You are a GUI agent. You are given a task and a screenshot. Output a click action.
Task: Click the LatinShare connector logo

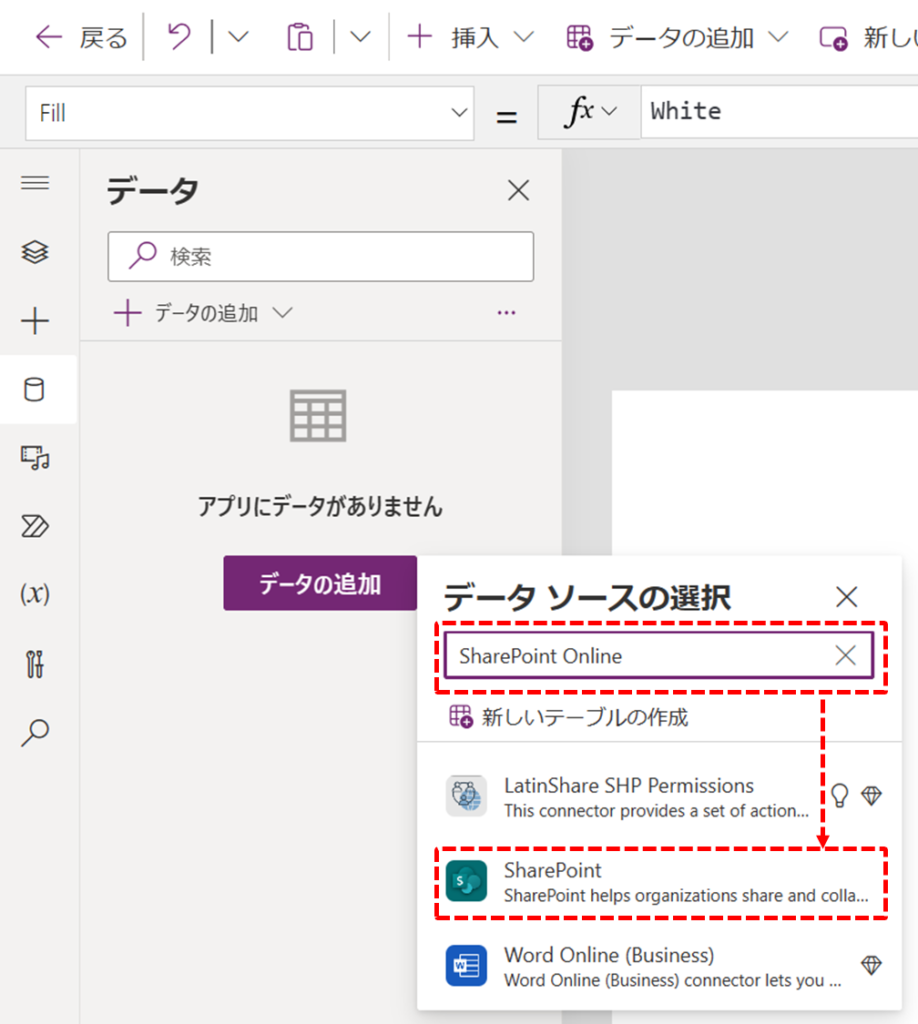click(466, 796)
